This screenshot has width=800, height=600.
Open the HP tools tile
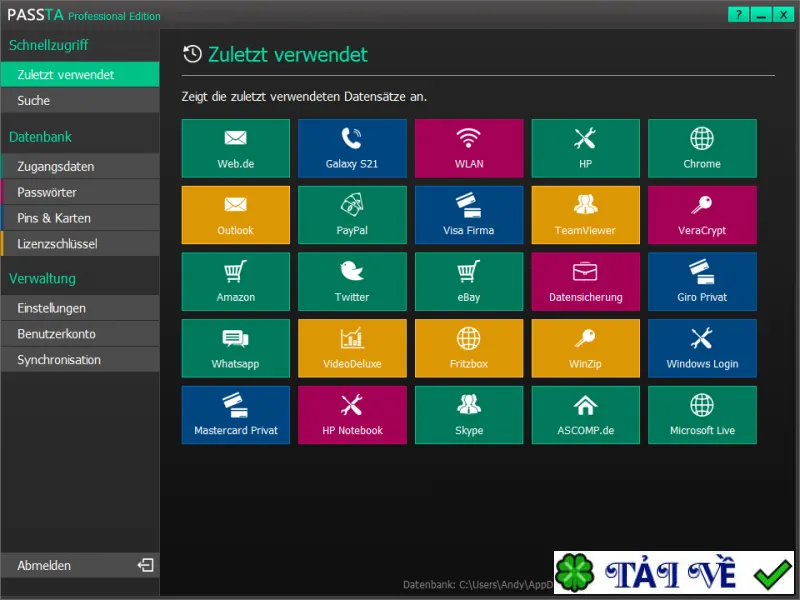(x=585, y=148)
